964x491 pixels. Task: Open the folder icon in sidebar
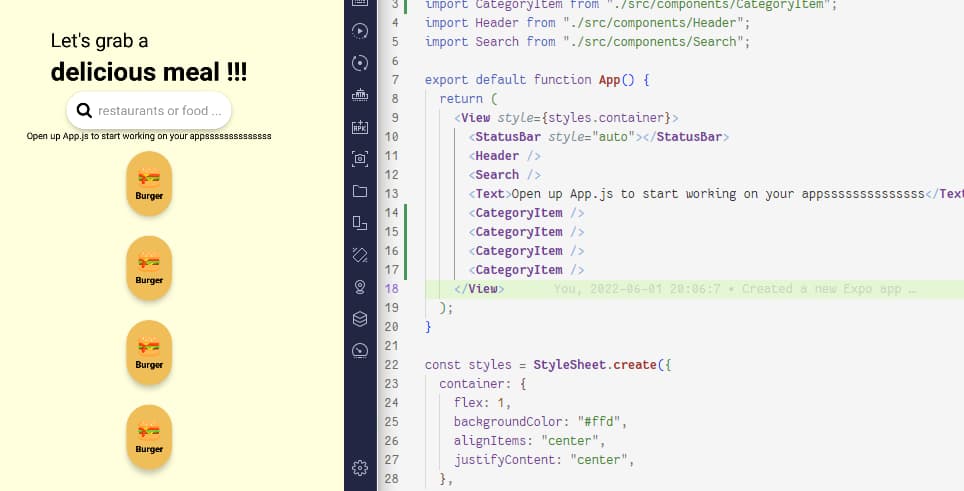point(360,191)
